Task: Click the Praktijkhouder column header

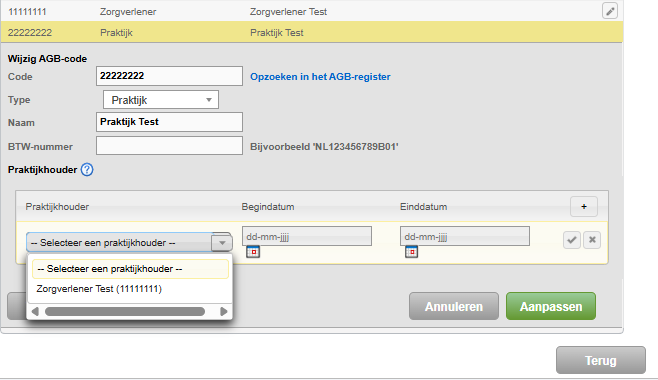Action: [x=57, y=207]
